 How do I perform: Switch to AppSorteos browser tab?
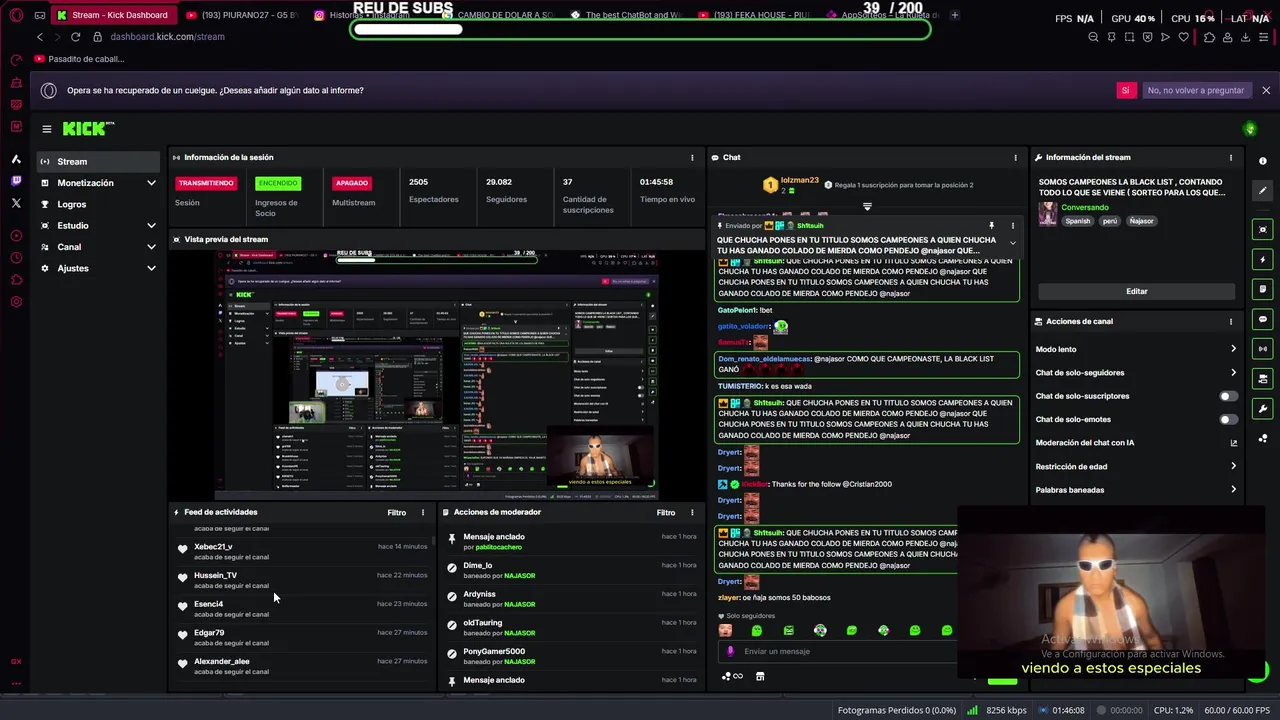(884, 15)
